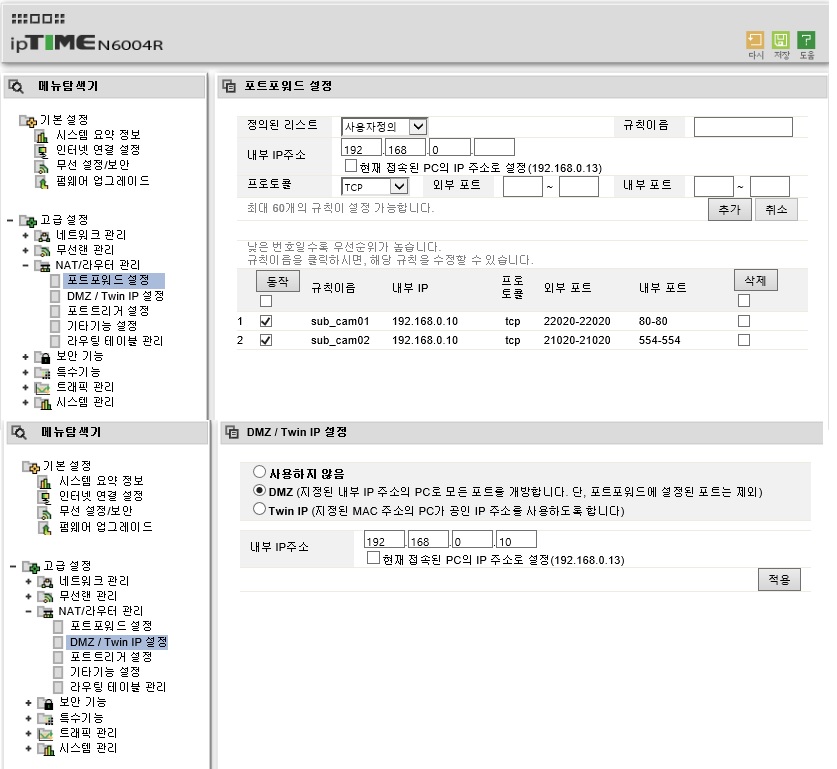Open upper 포트트리거 설정 menu item

click(108, 311)
